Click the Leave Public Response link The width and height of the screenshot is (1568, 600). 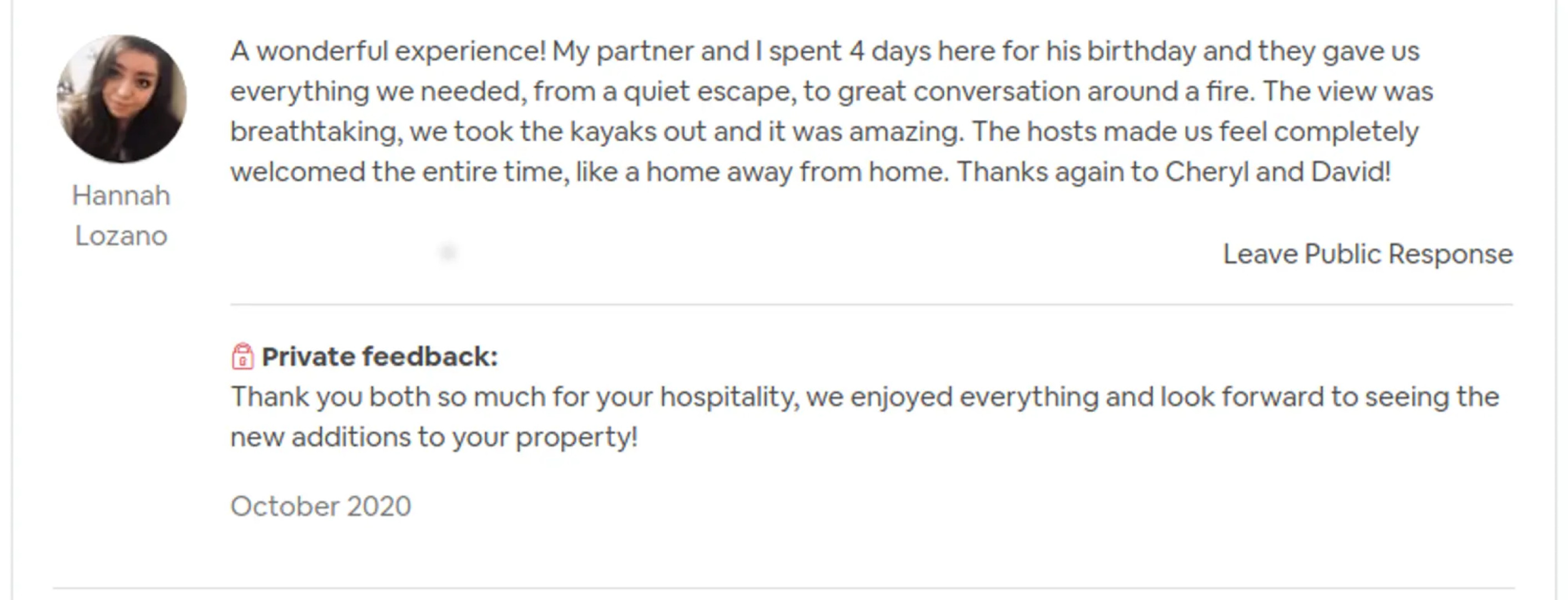[1367, 254]
